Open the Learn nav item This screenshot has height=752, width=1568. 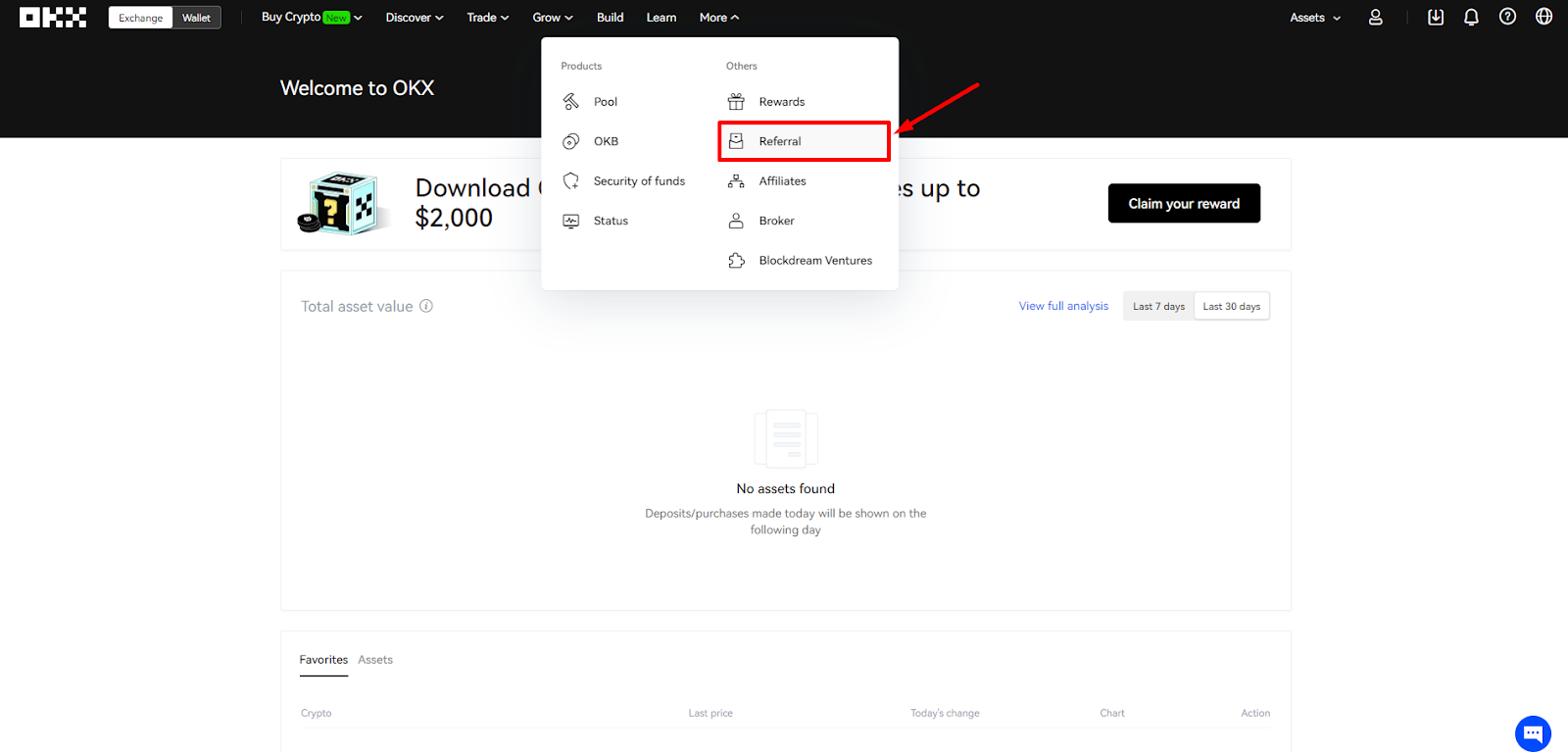coord(661,18)
